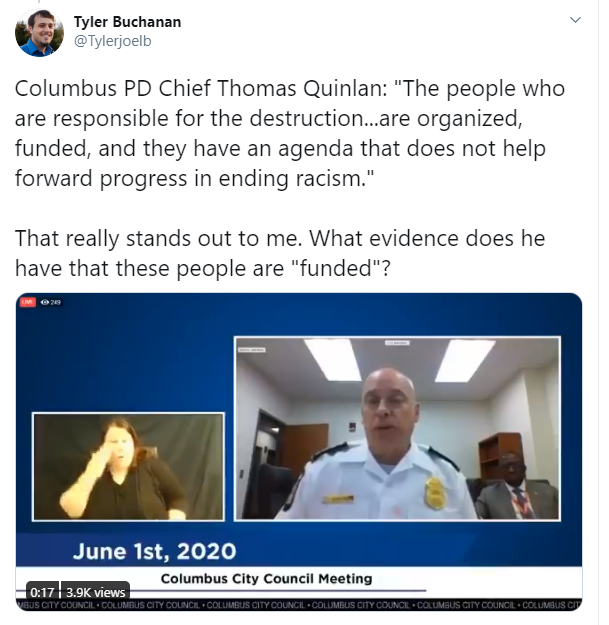
Task: Click the 3.9K views counter
Action: pos(96,592)
